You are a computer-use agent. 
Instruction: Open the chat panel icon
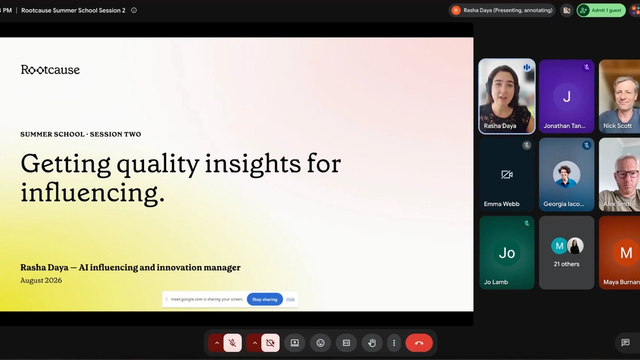point(625,342)
